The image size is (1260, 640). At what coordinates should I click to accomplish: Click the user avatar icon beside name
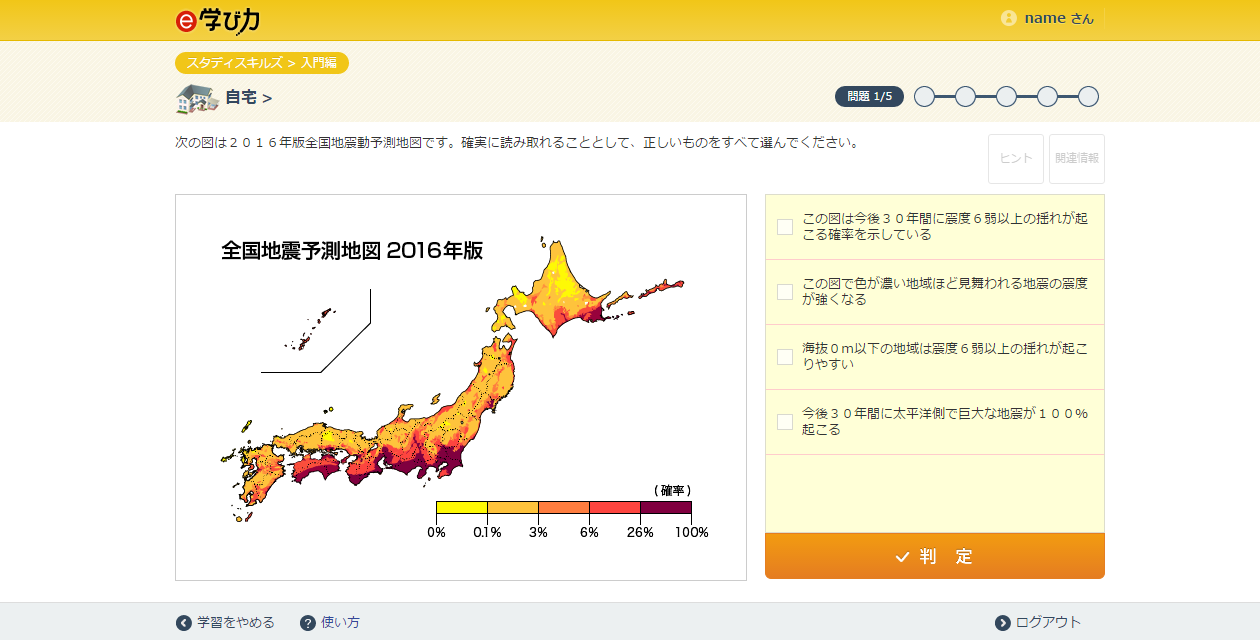pos(1008,18)
